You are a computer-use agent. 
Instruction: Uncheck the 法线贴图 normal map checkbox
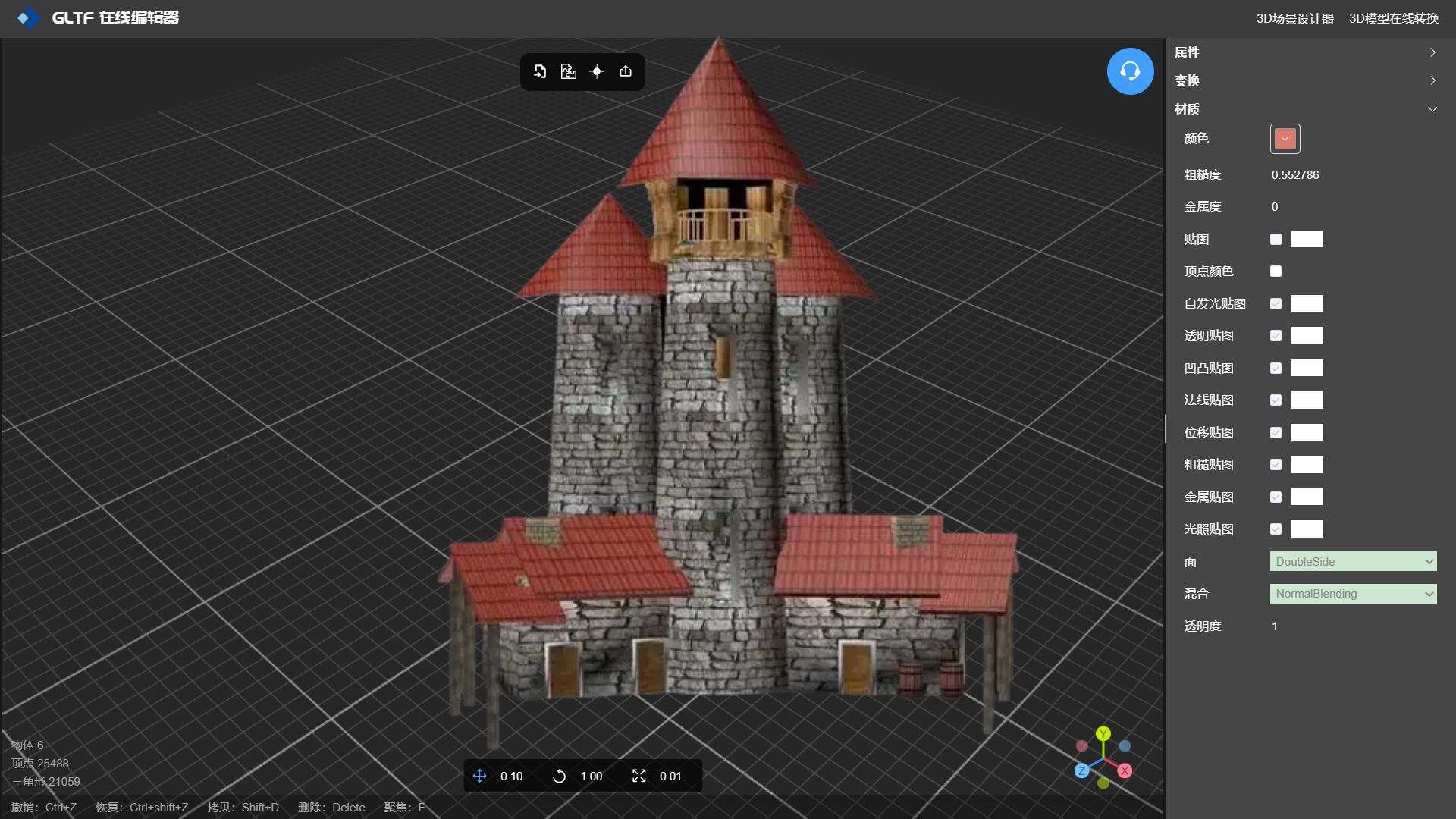(1276, 400)
